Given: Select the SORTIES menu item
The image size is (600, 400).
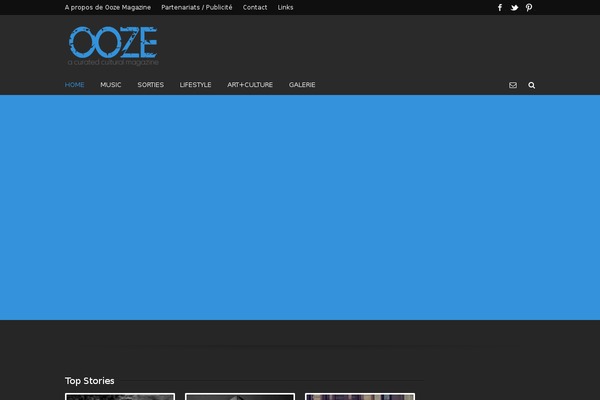Looking at the screenshot, I should tap(150, 85).
